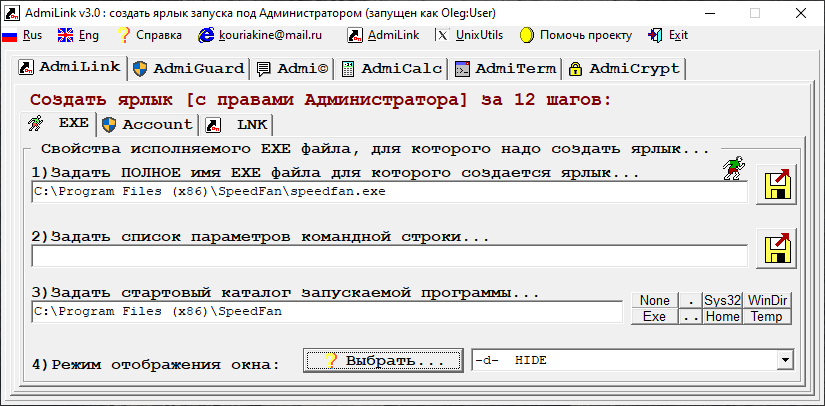The height and width of the screenshot is (406, 825).
Task: Switch to AdmiCalc tab
Action: tap(391, 69)
